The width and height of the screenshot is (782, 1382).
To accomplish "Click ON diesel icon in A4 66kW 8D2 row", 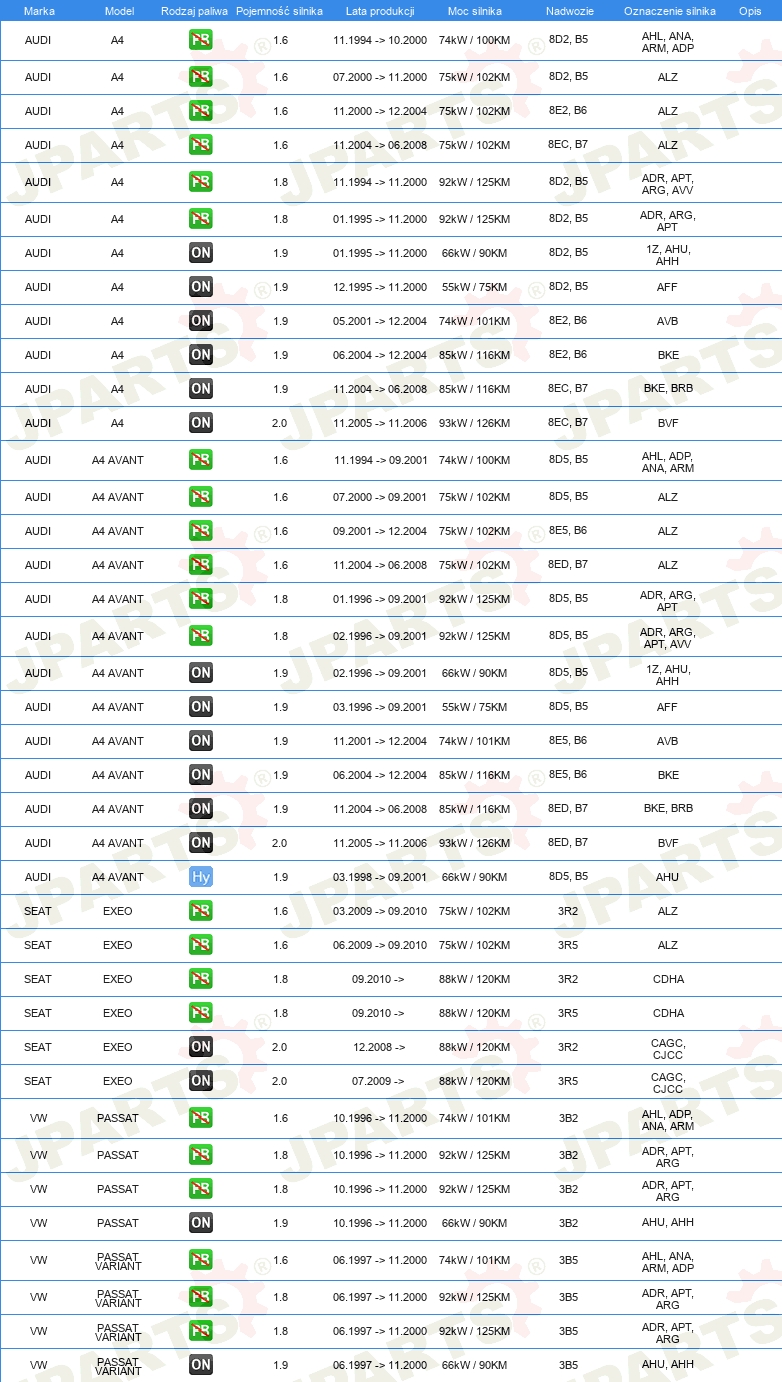I will pos(201,253).
